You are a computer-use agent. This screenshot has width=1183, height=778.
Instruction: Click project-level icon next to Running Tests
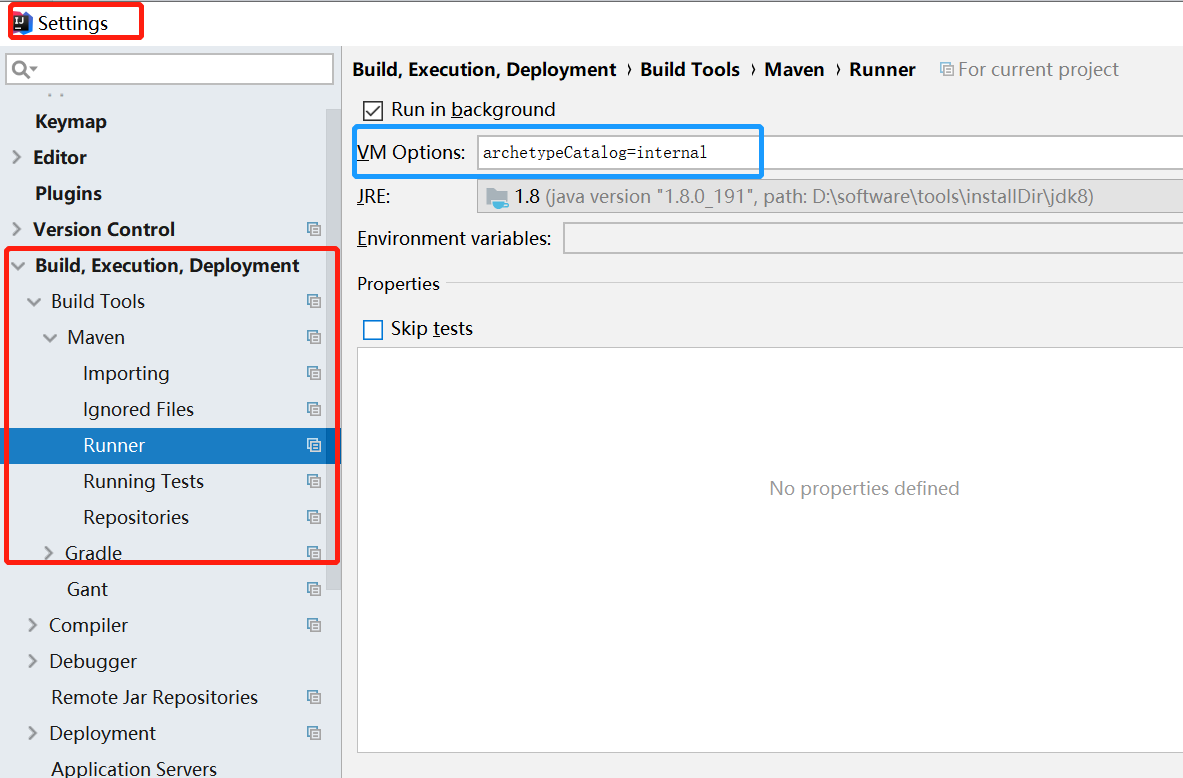(x=314, y=481)
